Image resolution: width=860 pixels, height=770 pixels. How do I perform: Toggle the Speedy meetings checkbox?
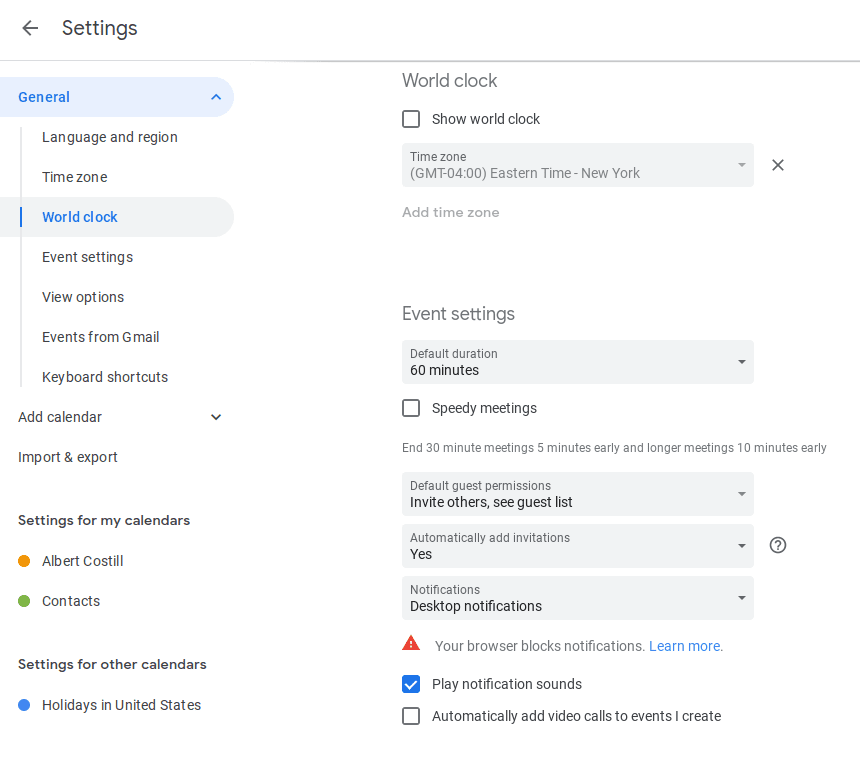pyautogui.click(x=411, y=408)
